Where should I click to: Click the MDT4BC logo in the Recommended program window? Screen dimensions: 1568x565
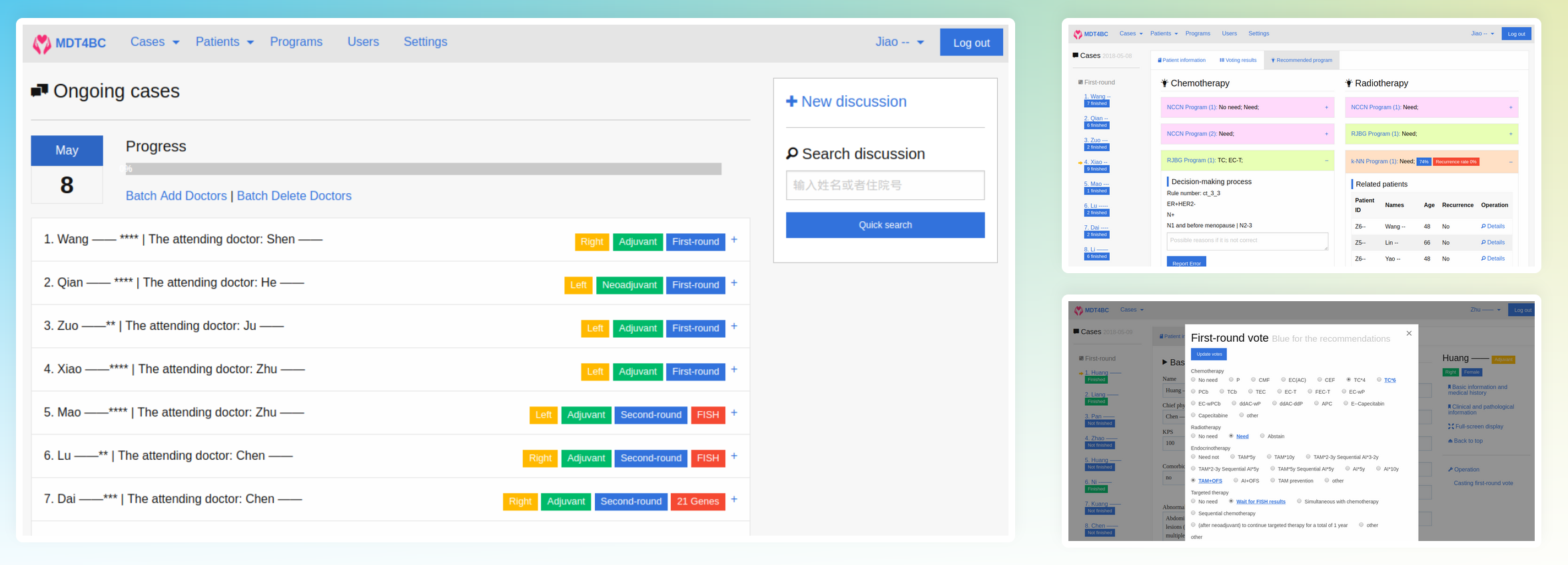click(x=1090, y=34)
